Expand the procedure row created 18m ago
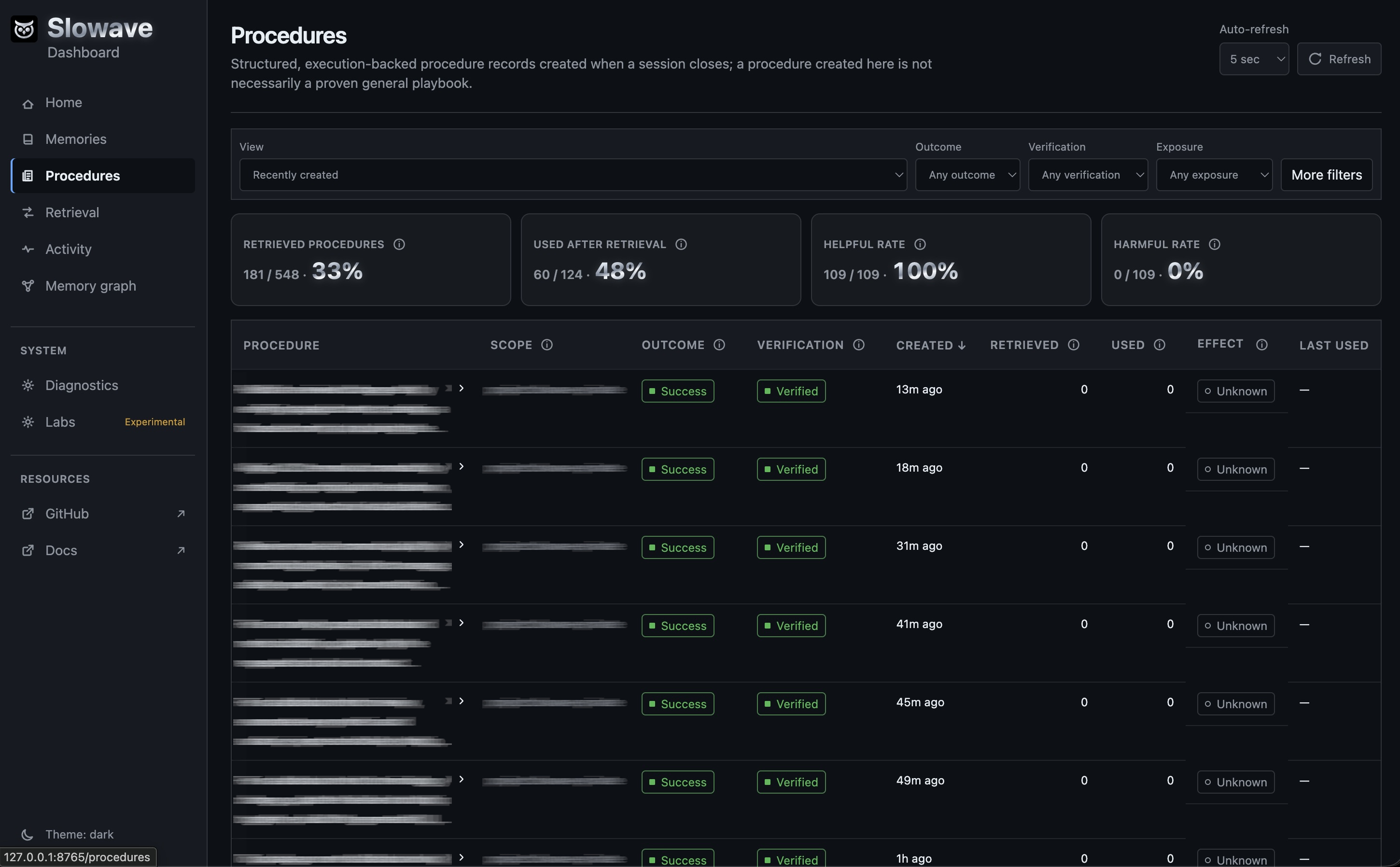Image resolution: width=1400 pixels, height=867 pixels. 461,466
